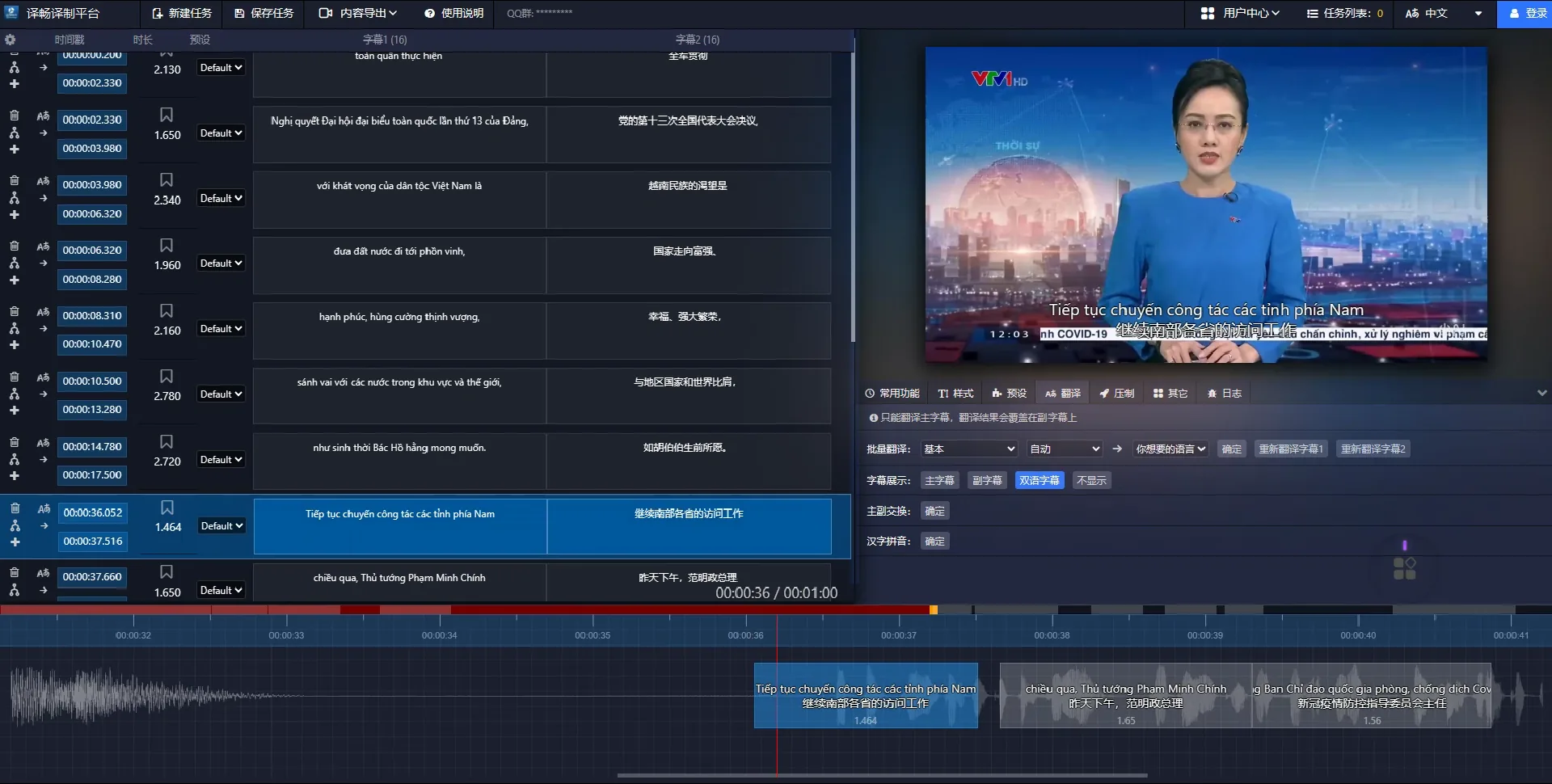Click translate icon on 'với khát vọng' row
The height and width of the screenshot is (784, 1552).
[43, 181]
